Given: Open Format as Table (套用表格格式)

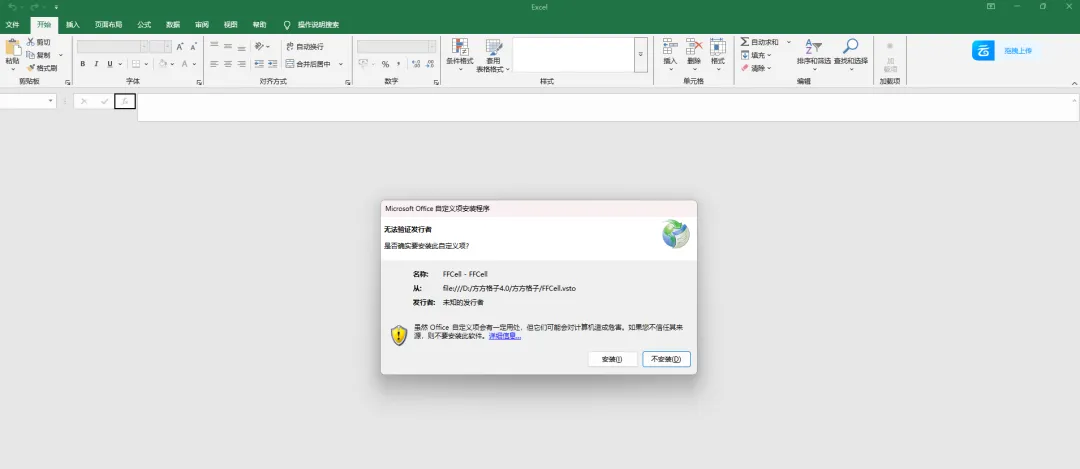Looking at the screenshot, I should click(493, 55).
